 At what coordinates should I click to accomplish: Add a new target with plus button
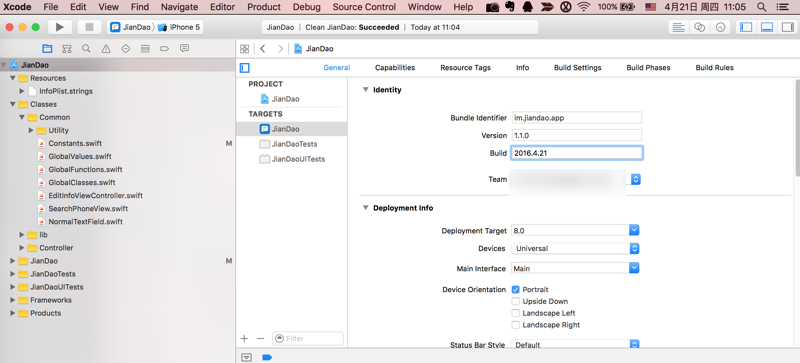(244, 338)
